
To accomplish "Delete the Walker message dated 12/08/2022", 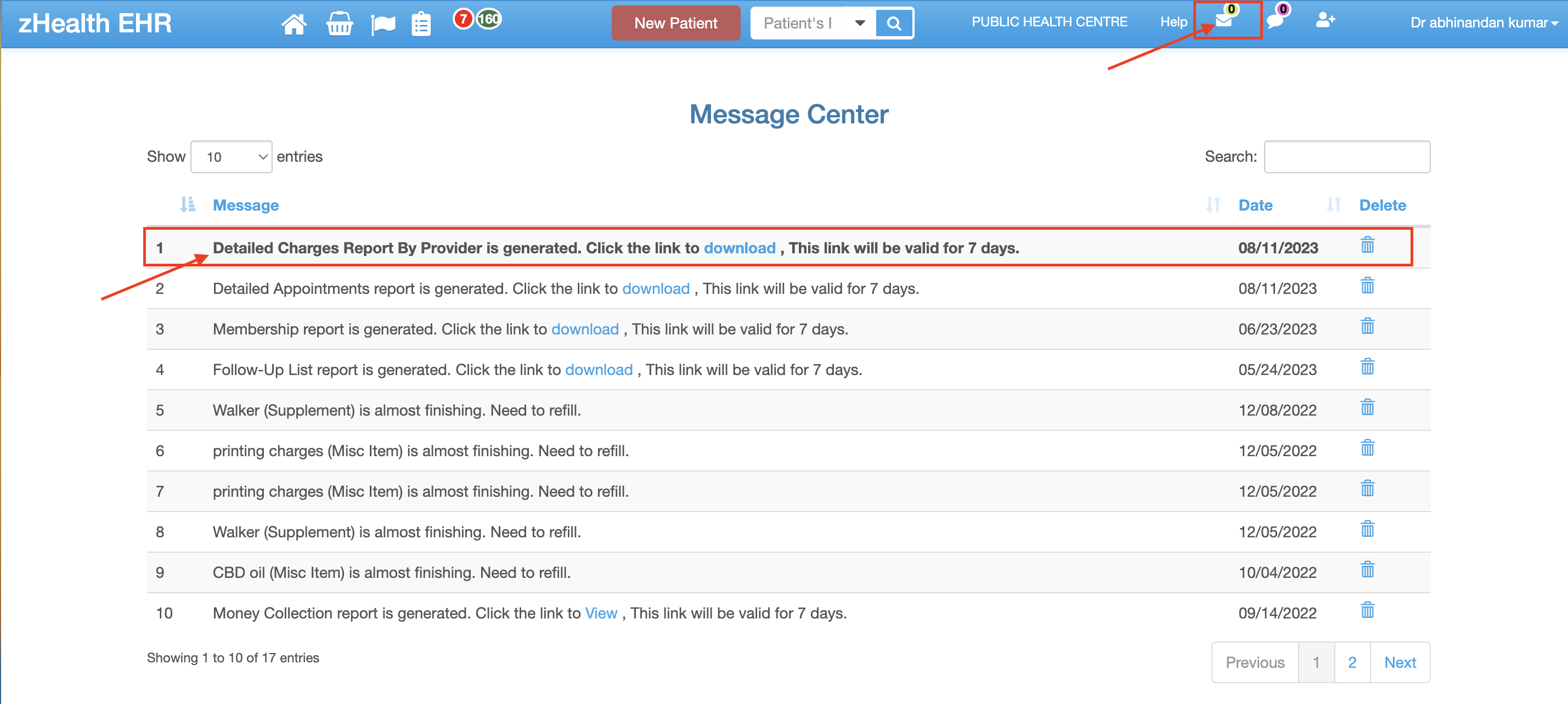I will click(1367, 407).
